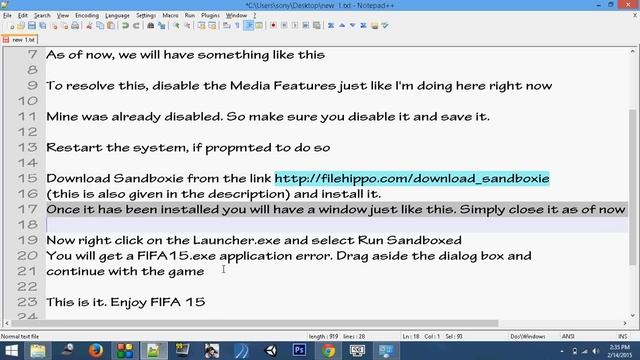
Task: Toggle synchronized vertical scrolling
Action: [x=201, y=26]
